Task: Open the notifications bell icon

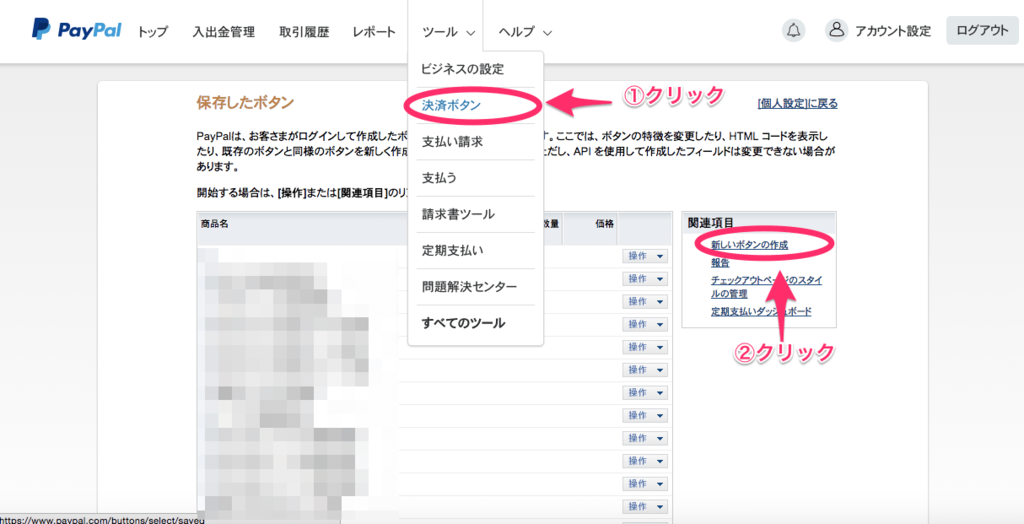Action: coord(793,31)
